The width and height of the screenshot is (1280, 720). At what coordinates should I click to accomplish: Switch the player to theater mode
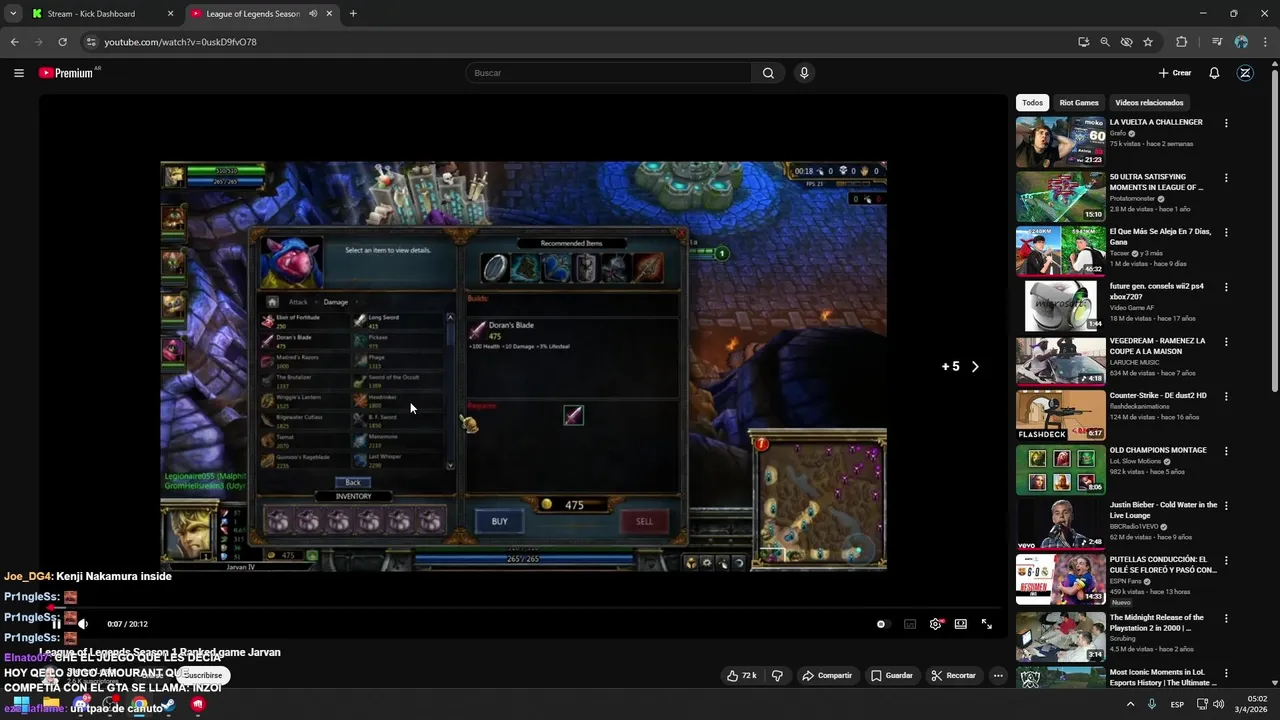(x=961, y=624)
